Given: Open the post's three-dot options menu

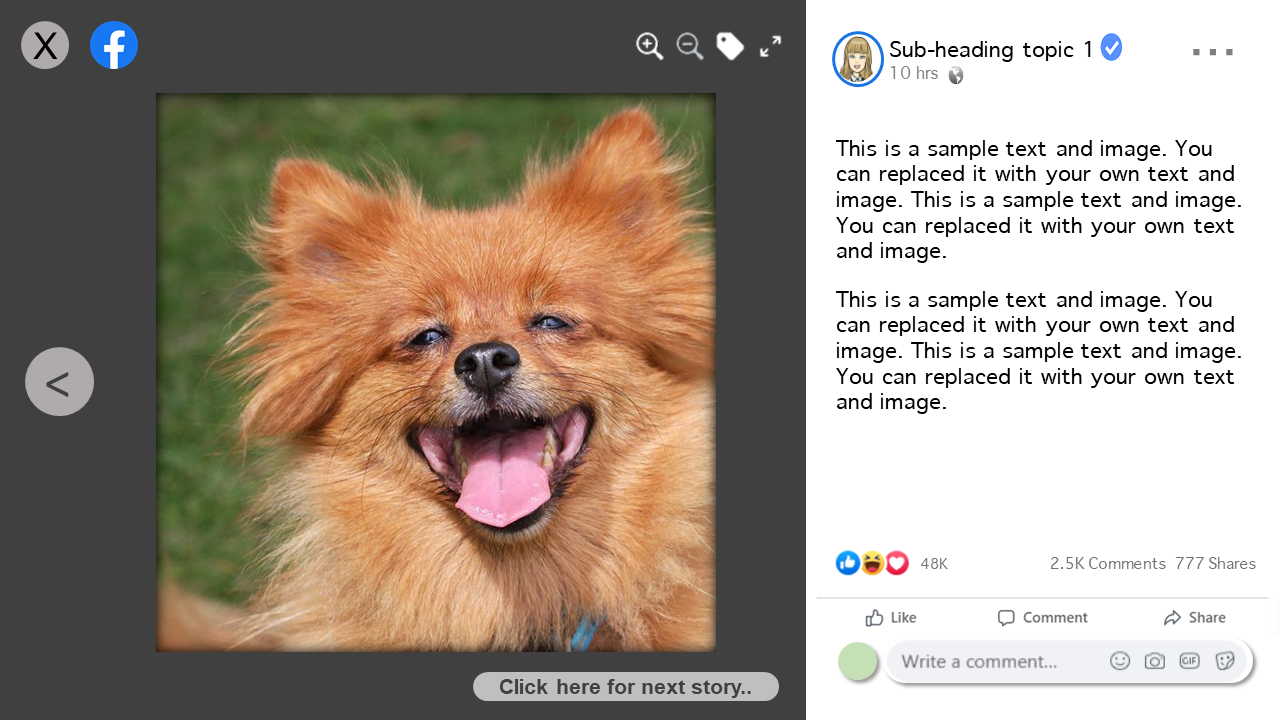Looking at the screenshot, I should [x=1213, y=52].
